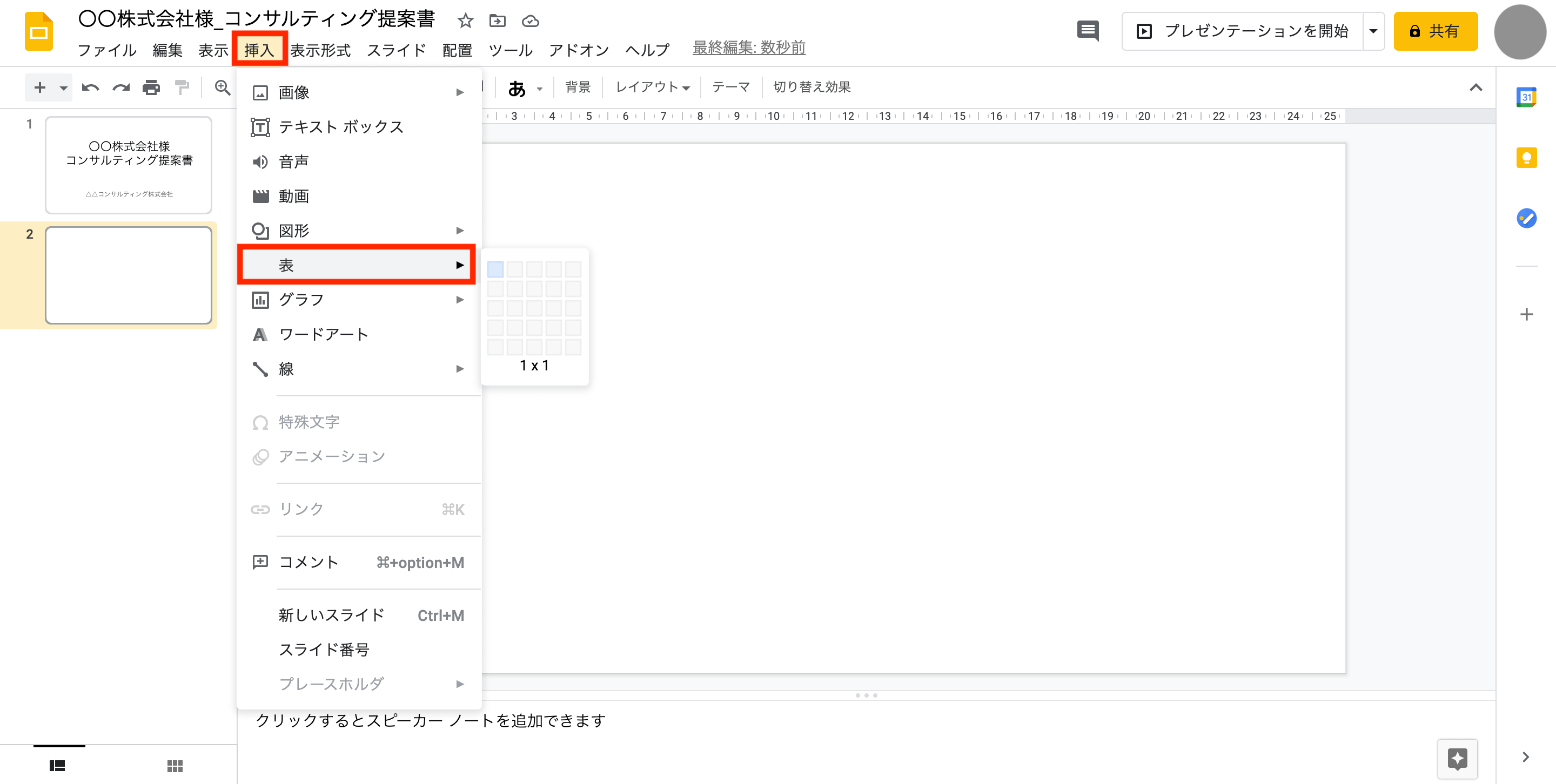Open the comment history icon
The height and width of the screenshot is (784, 1556).
pos(1088,31)
